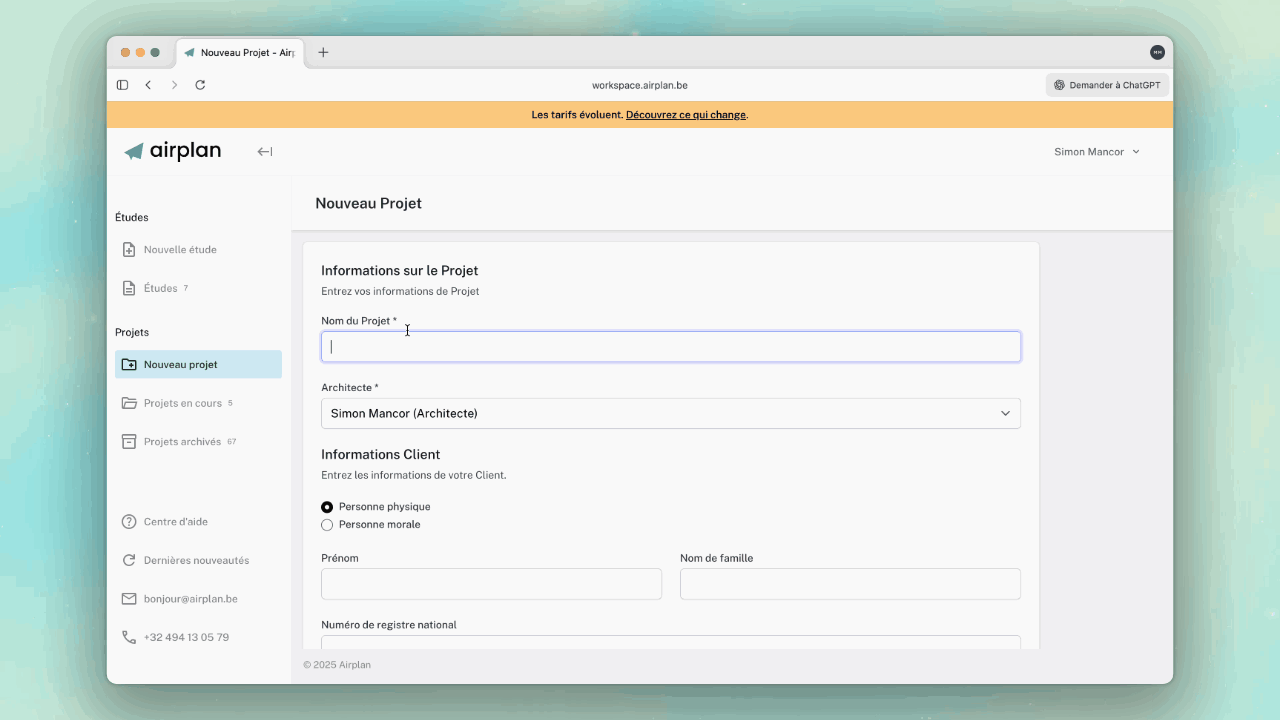
Task: Click the Informations Client heading
Action: pos(381,455)
